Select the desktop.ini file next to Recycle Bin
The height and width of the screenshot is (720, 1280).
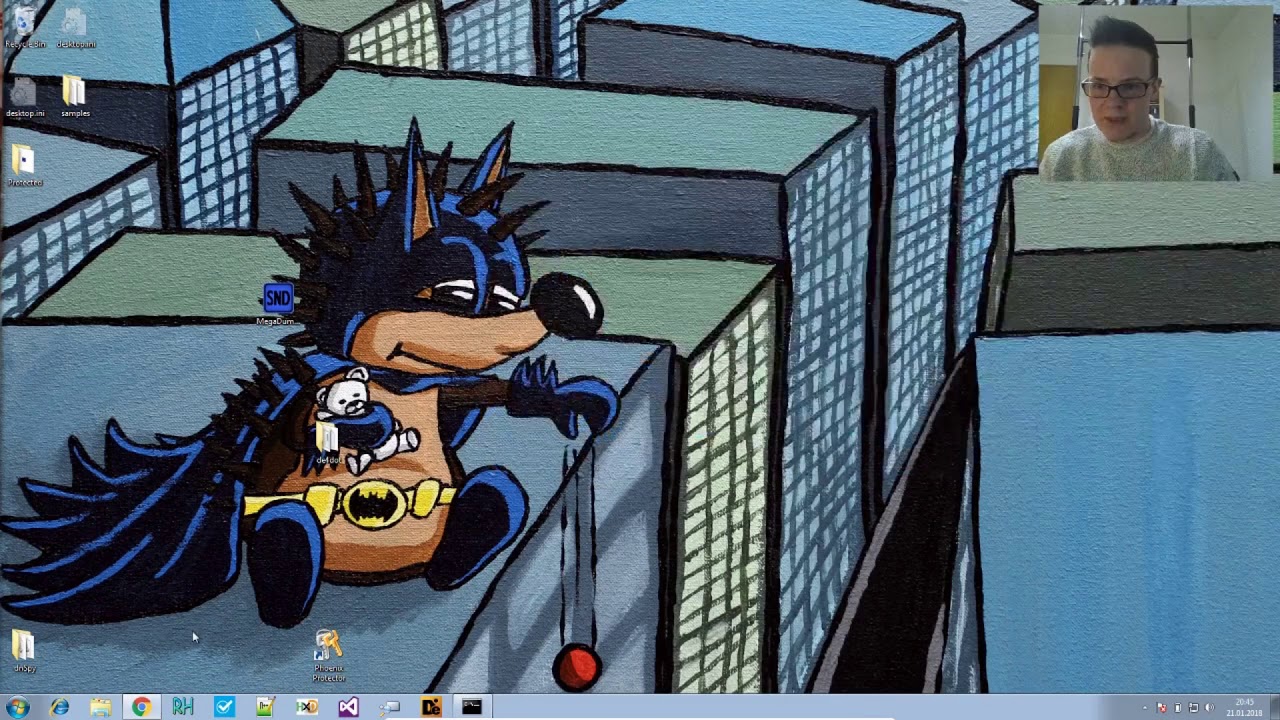coord(76,26)
